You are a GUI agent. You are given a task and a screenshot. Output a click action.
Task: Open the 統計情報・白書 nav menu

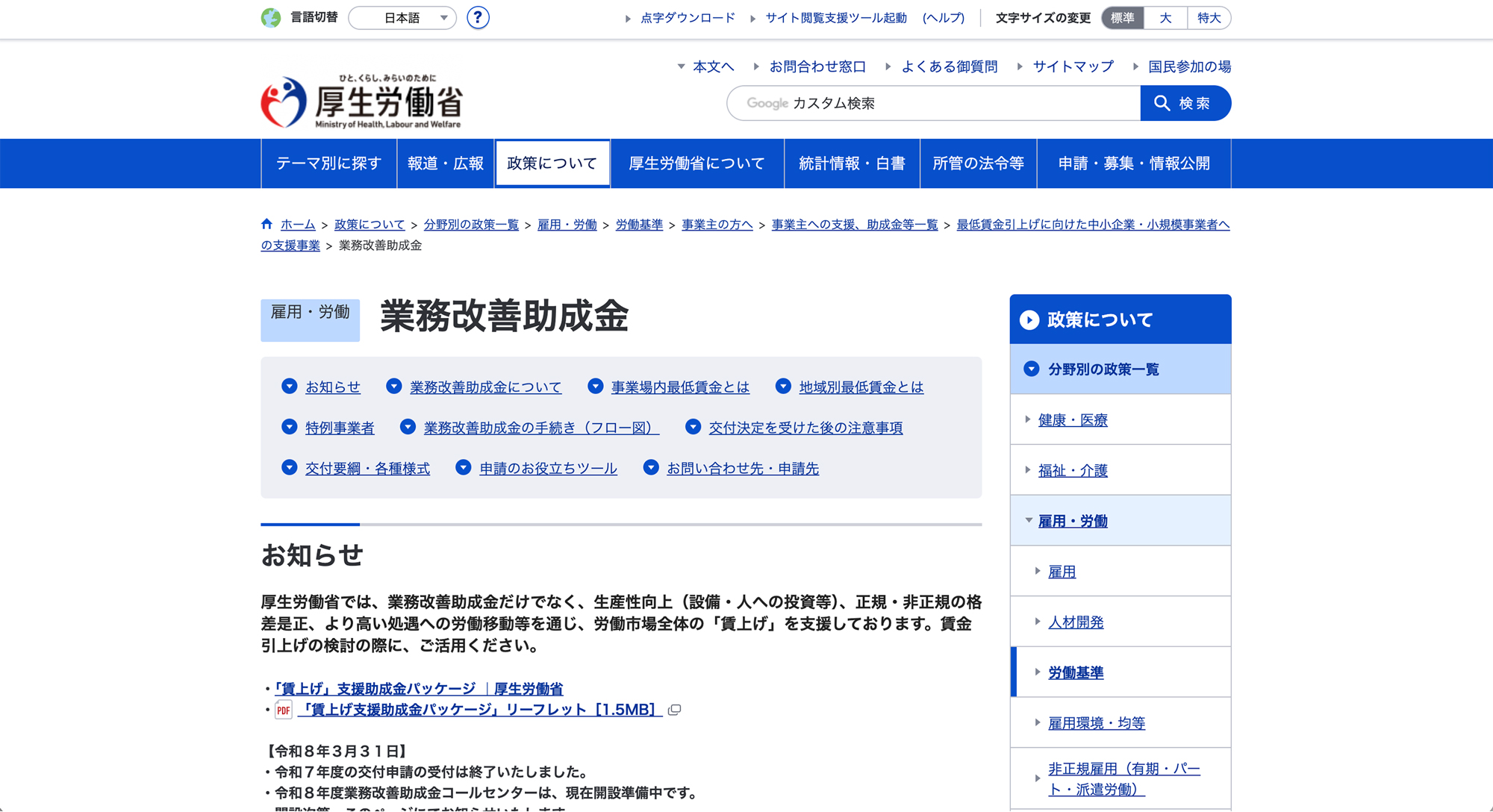tap(852, 163)
